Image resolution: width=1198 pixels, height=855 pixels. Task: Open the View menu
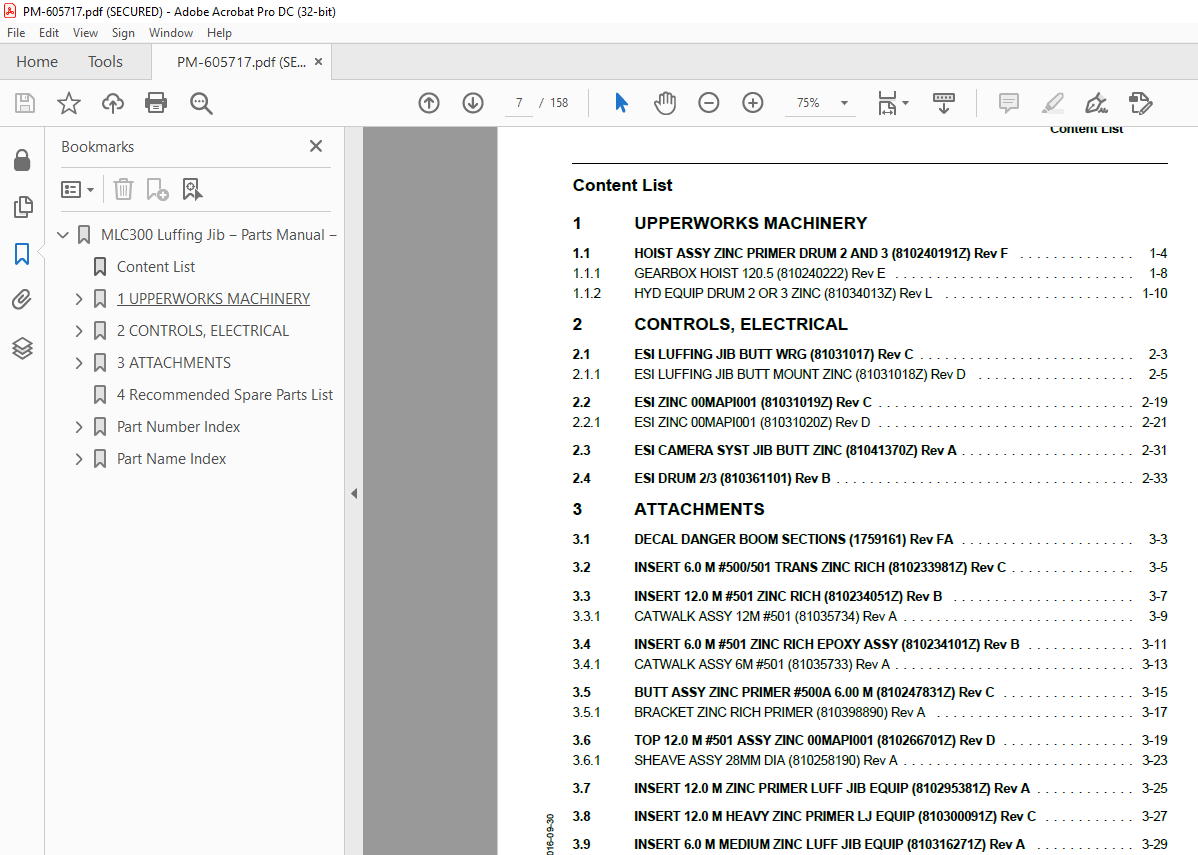pyautogui.click(x=85, y=33)
